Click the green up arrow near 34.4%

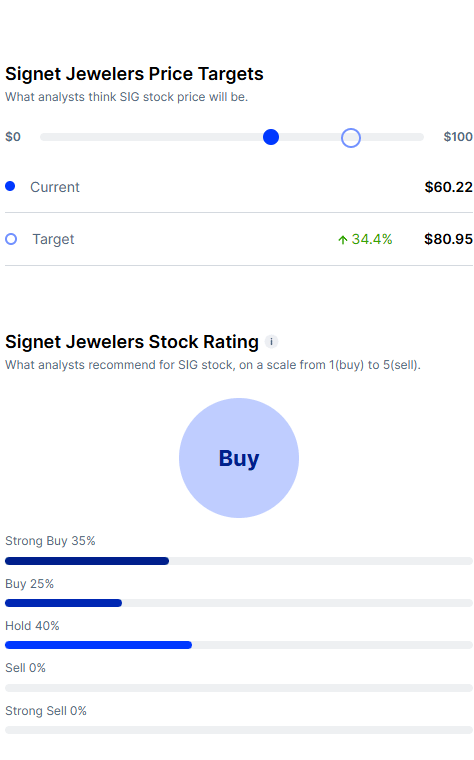click(343, 239)
